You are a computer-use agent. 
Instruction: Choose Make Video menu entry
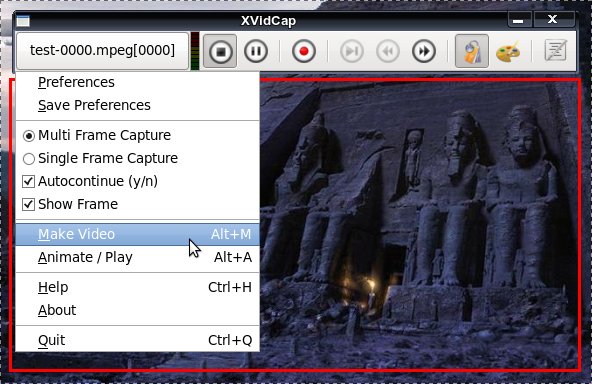137,234
